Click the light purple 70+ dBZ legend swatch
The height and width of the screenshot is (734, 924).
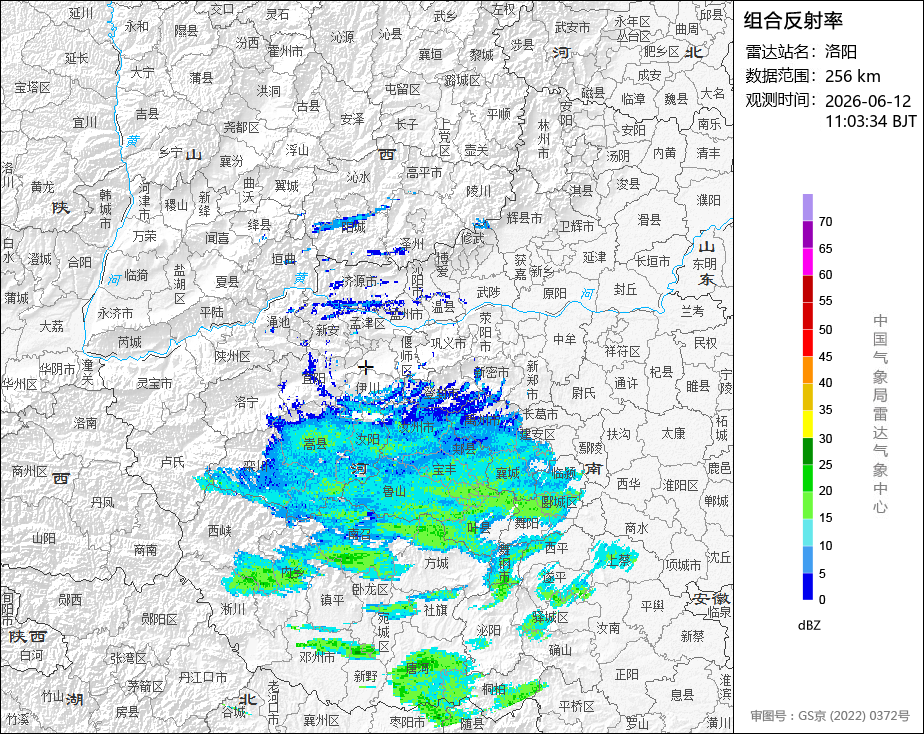(x=808, y=207)
